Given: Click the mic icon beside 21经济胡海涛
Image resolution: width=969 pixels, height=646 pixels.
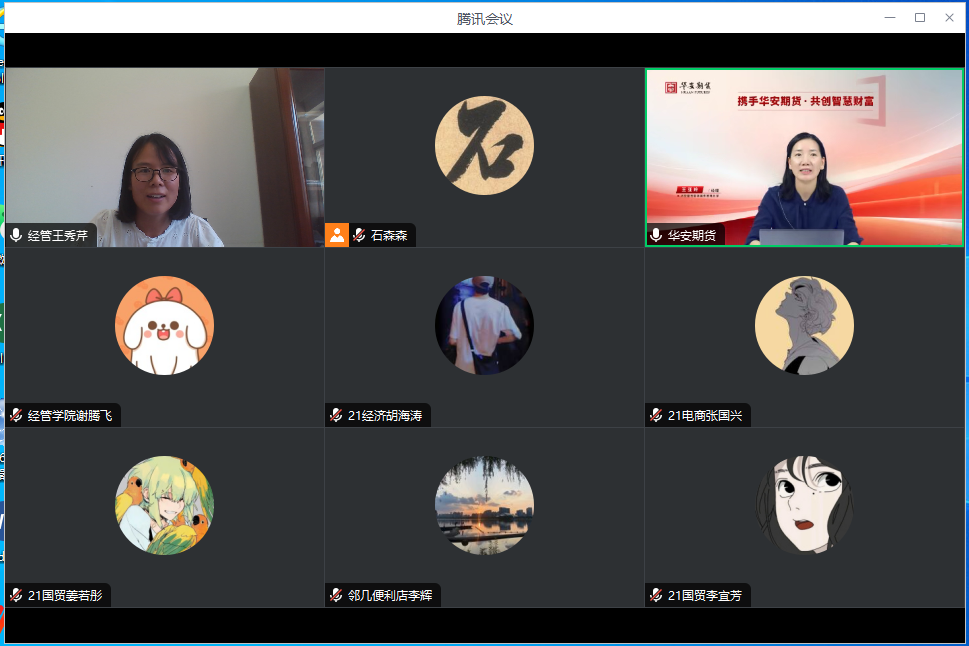Looking at the screenshot, I should [335, 415].
